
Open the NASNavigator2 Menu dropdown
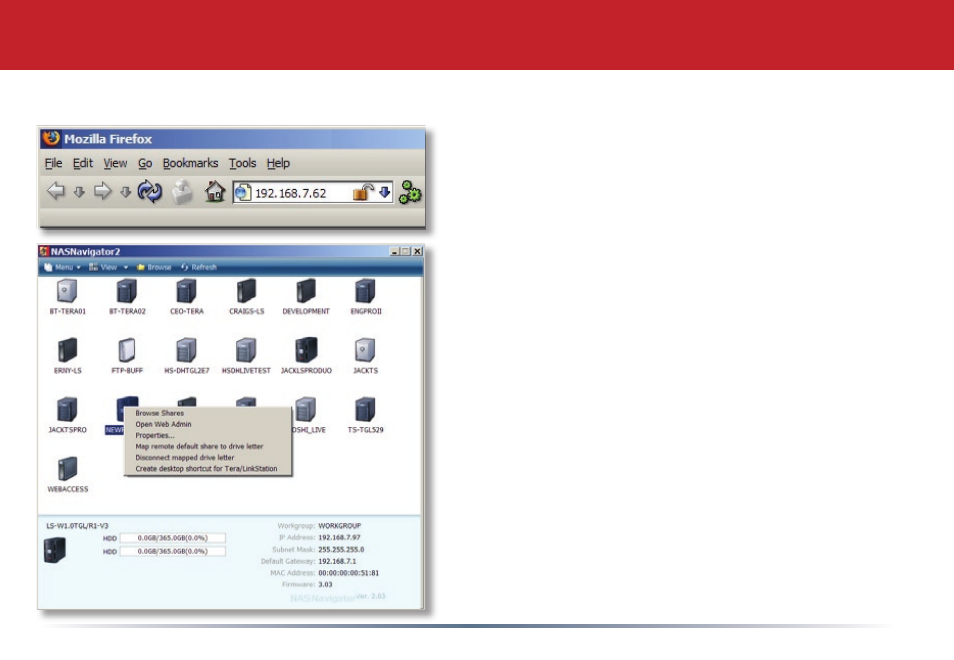pyautogui.click(x=63, y=267)
